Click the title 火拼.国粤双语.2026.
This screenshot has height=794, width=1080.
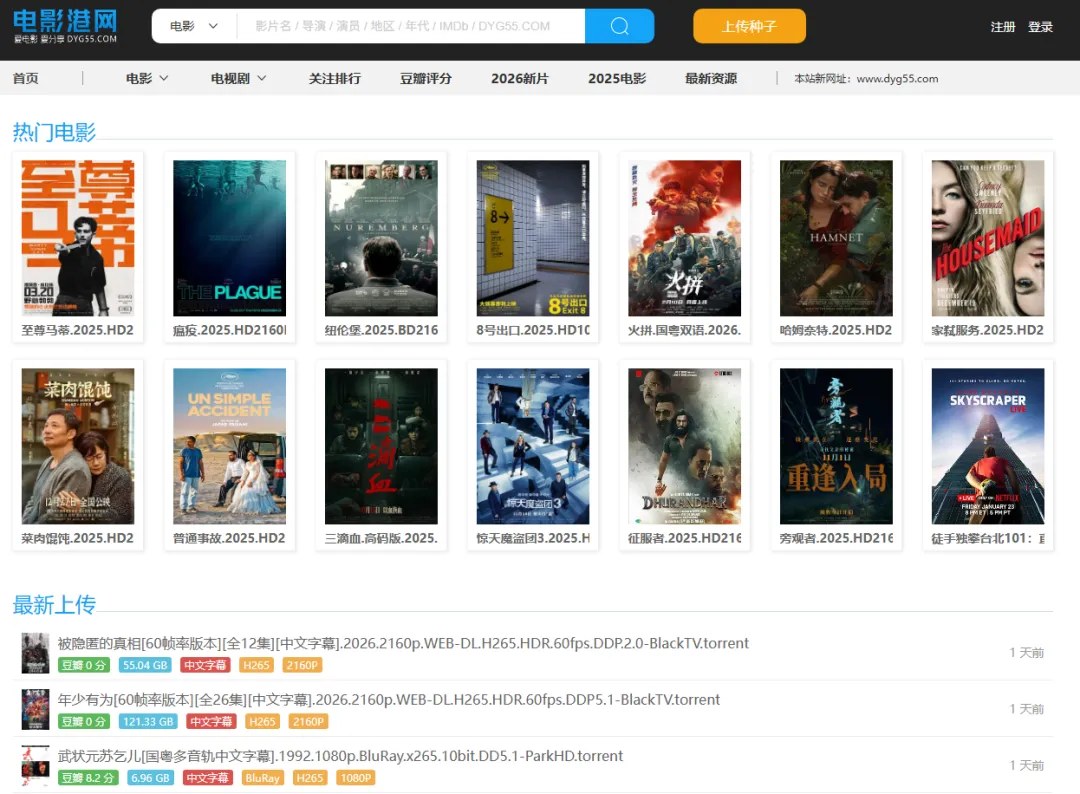click(x=685, y=330)
